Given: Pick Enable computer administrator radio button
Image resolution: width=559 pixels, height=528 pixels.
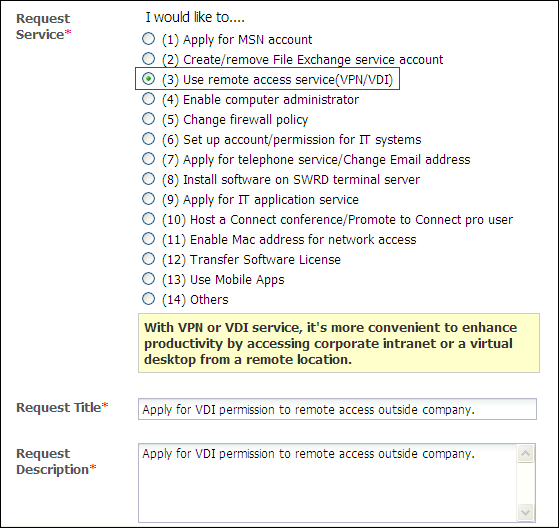Looking at the screenshot, I should coord(148,98).
